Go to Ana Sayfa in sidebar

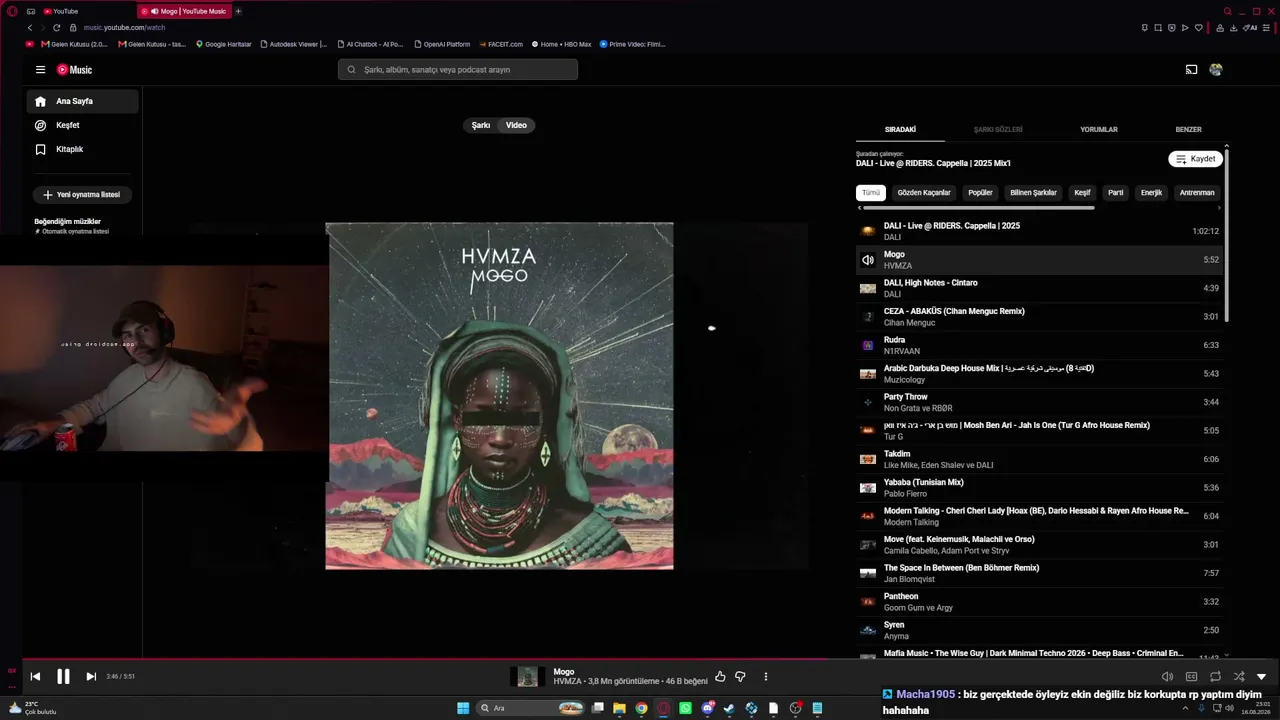(x=82, y=101)
